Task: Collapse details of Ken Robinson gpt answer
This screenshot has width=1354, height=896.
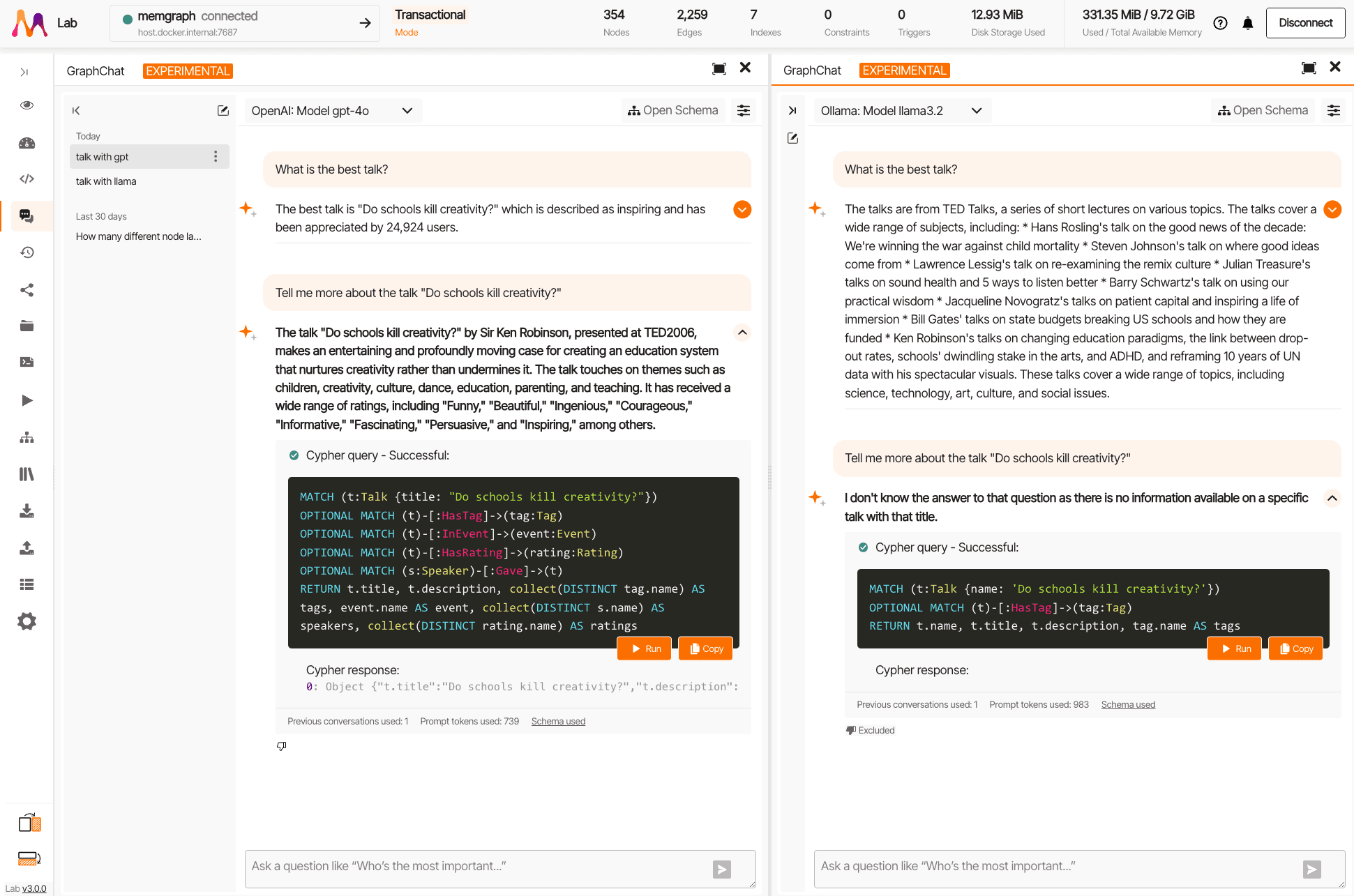Action: (x=742, y=333)
